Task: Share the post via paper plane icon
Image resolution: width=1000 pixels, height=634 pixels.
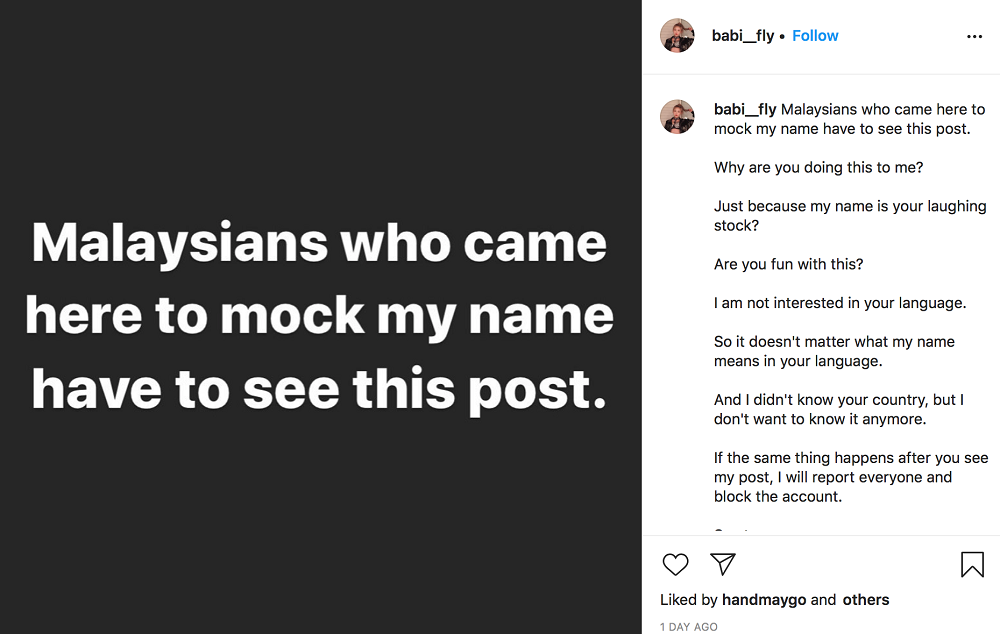Action: (723, 564)
